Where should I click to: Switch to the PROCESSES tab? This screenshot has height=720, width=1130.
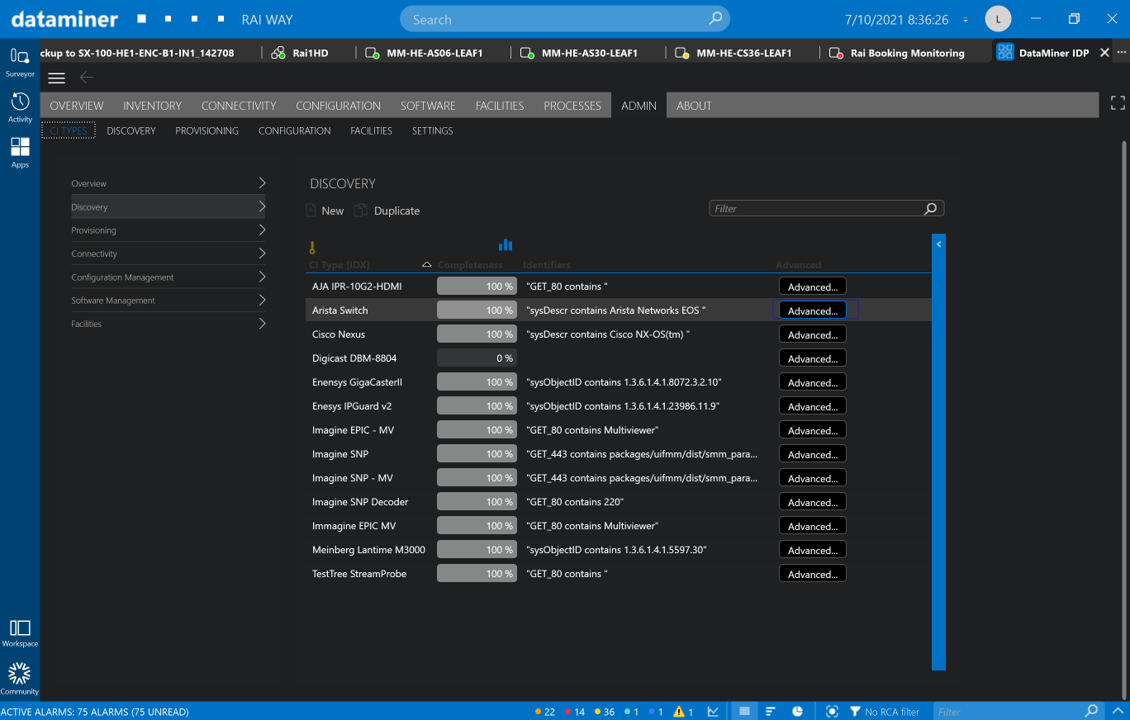[572, 105]
